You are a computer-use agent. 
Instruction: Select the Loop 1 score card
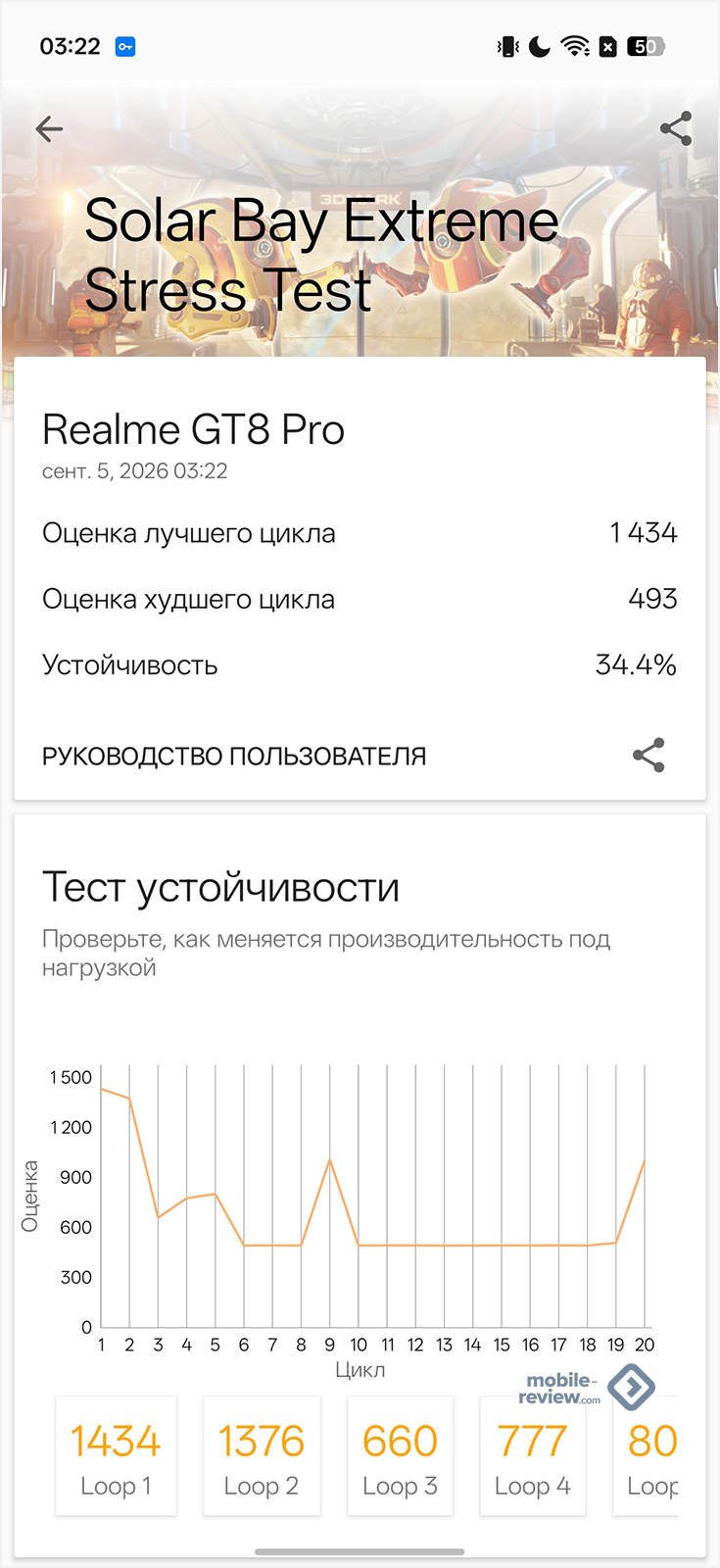click(x=116, y=1456)
